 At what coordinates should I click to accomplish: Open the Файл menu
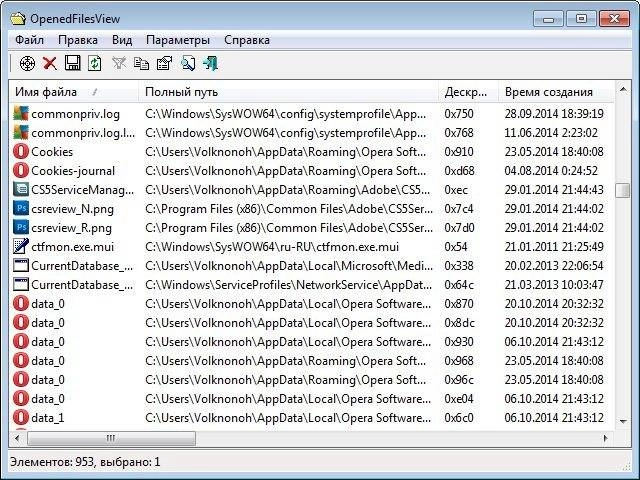[x=29, y=40]
